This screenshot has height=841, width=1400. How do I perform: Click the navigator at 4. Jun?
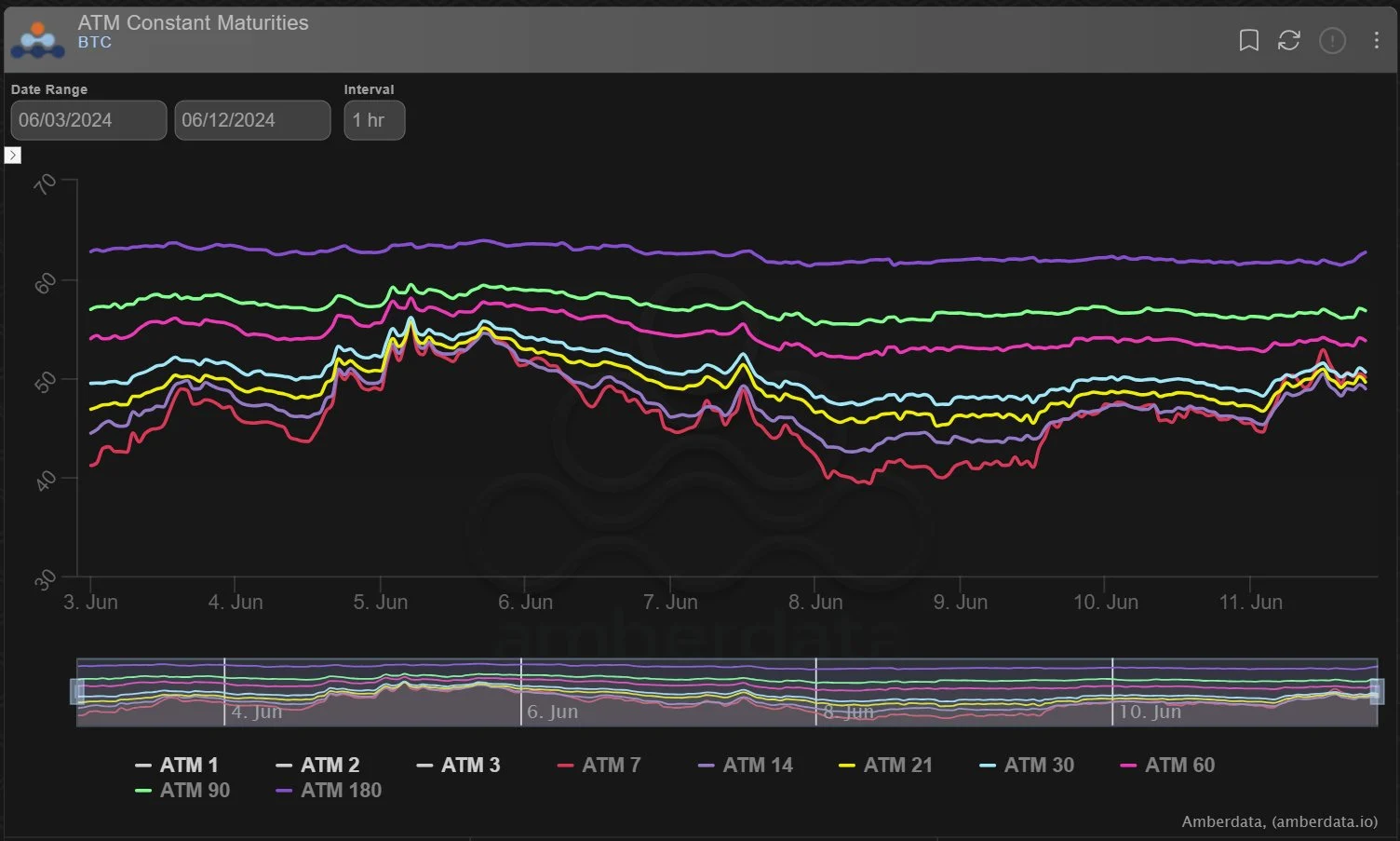pyautogui.click(x=256, y=712)
